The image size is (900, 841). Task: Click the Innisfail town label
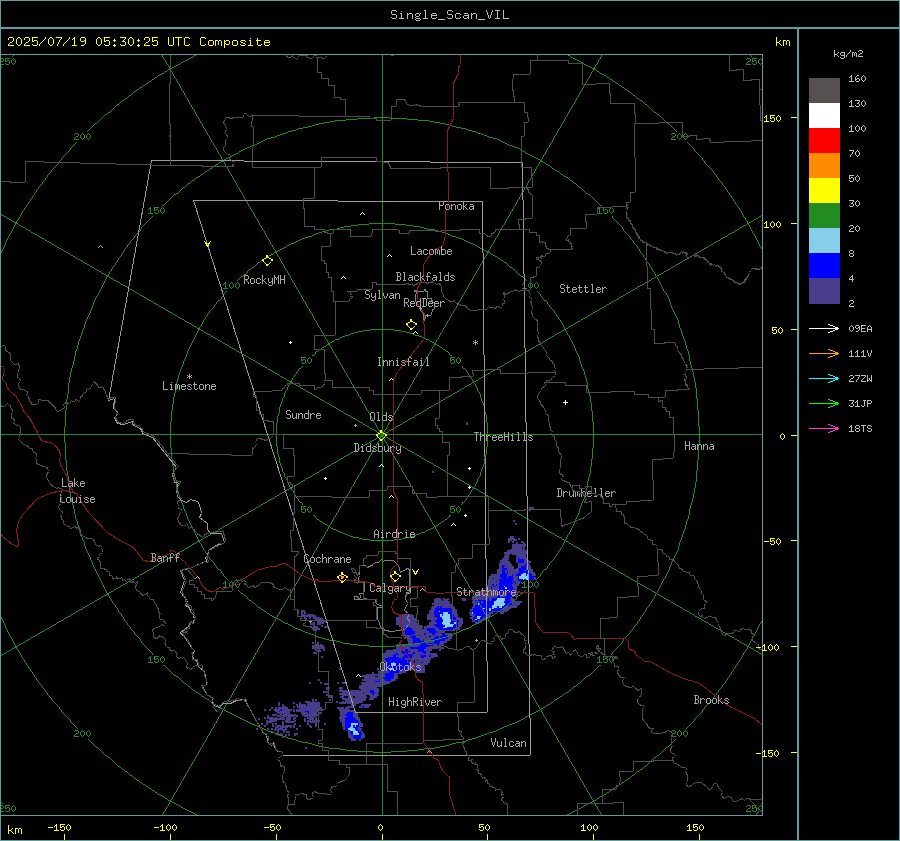click(403, 362)
